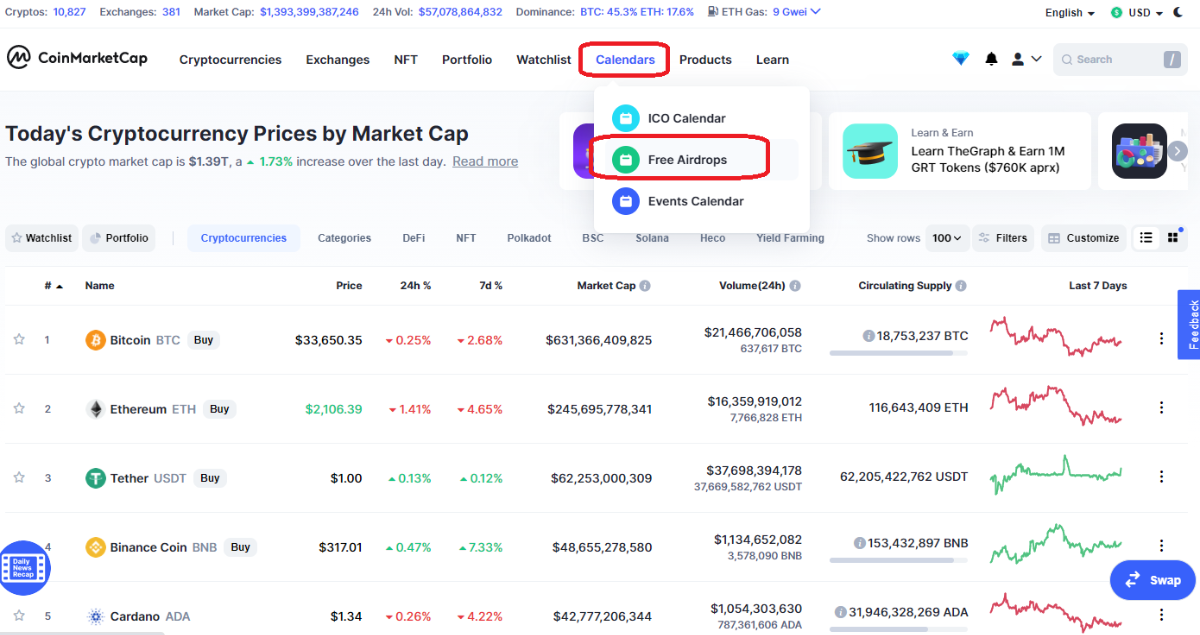Open the diamond rewards icon
The height and width of the screenshot is (635, 1200).
pos(961,59)
